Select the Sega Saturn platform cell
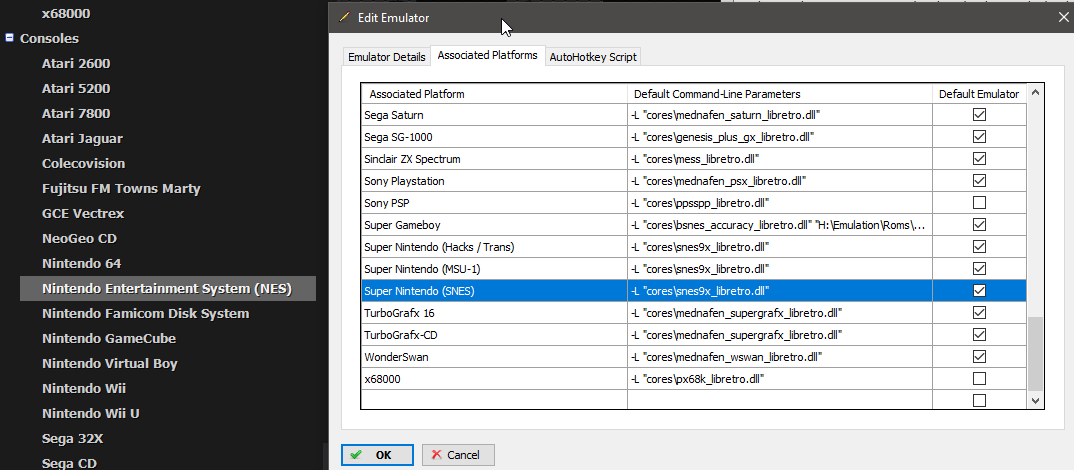Image resolution: width=1074 pixels, height=470 pixels. 495,114
